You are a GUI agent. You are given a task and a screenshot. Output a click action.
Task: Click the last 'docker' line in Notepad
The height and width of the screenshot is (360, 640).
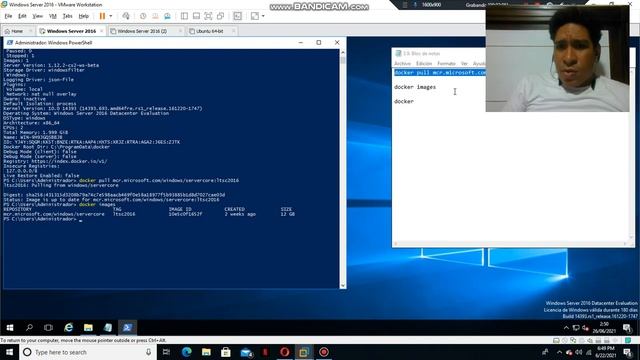404,101
